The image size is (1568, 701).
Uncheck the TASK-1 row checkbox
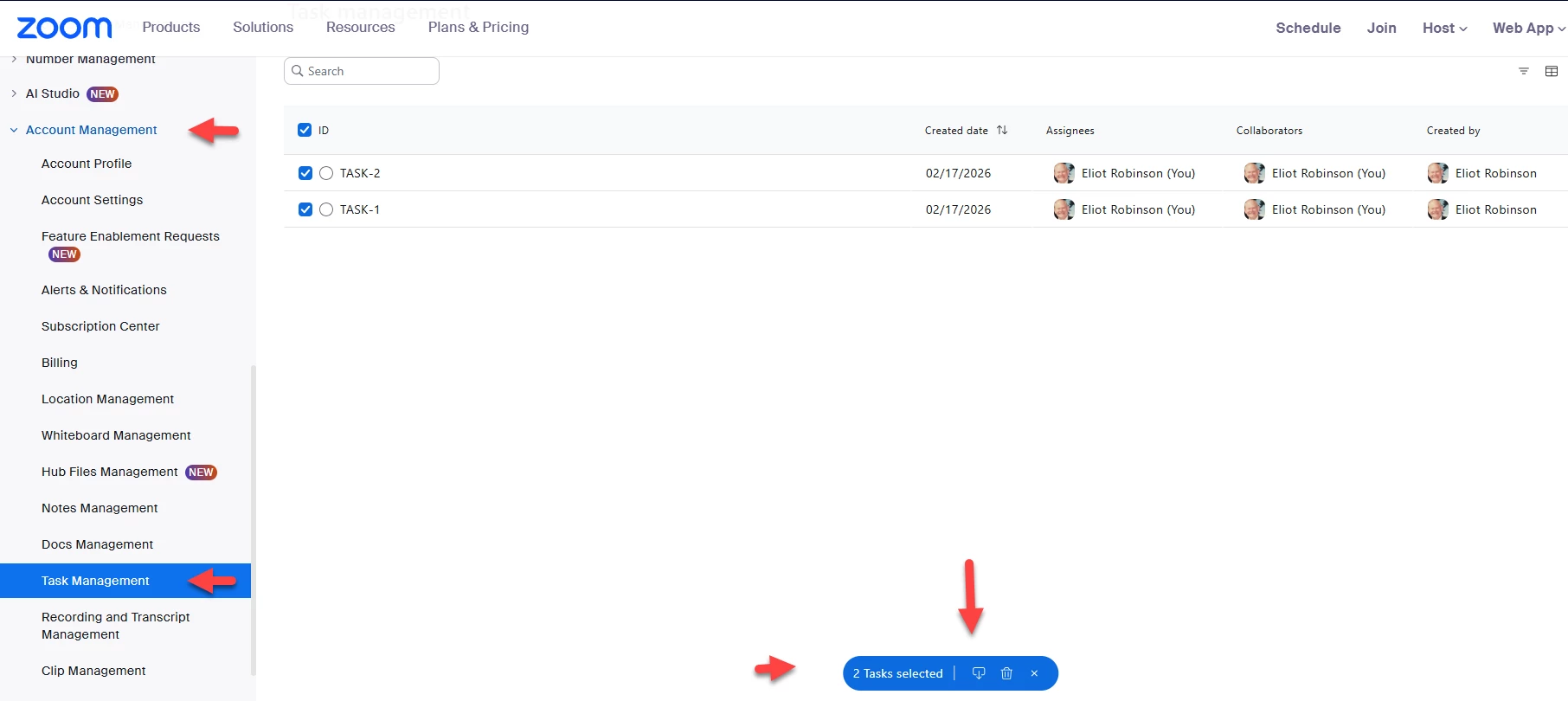point(305,209)
